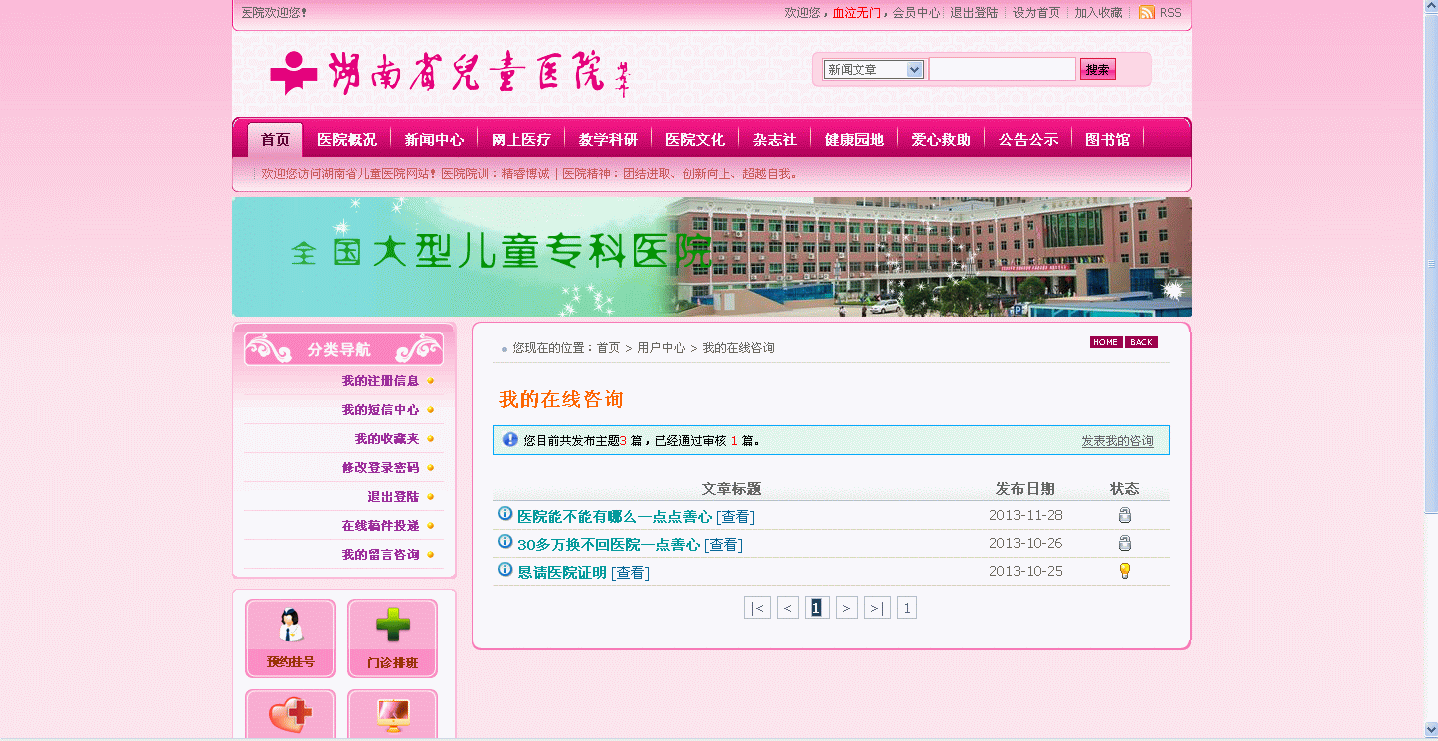Screen dimensions: 1438x741
Task: Click the BACK icon button
Action: click(x=1141, y=342)
